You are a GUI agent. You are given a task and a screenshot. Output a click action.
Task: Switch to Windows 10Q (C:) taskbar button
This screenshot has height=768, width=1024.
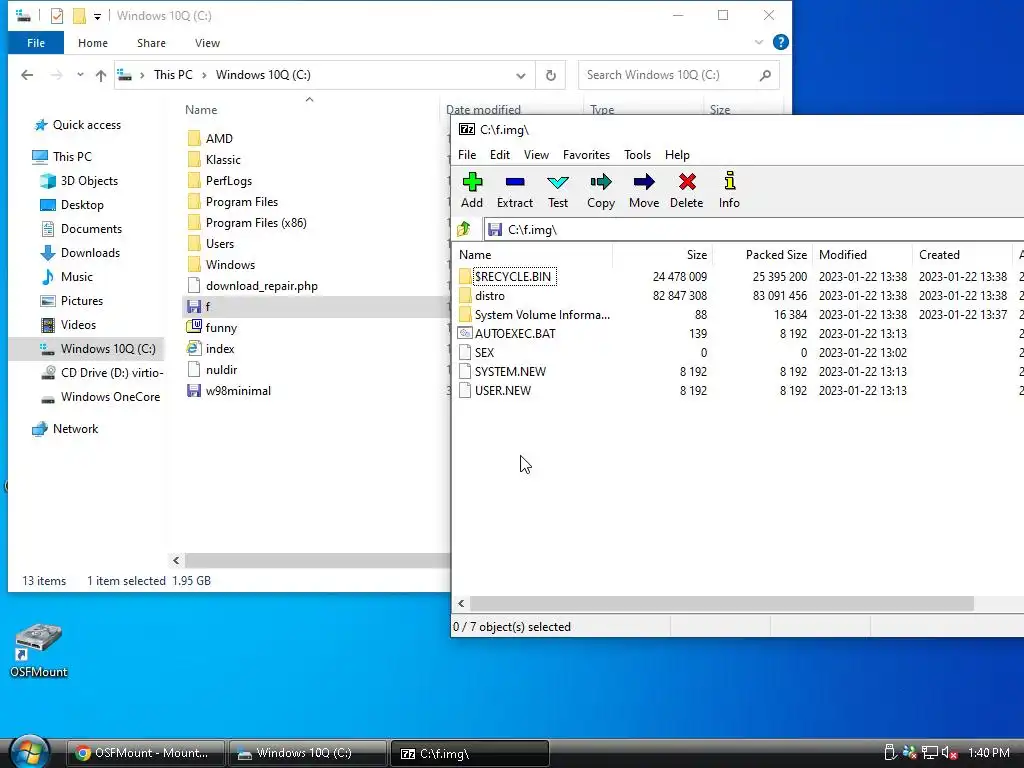pyautogui.click(x=307, y=753)
